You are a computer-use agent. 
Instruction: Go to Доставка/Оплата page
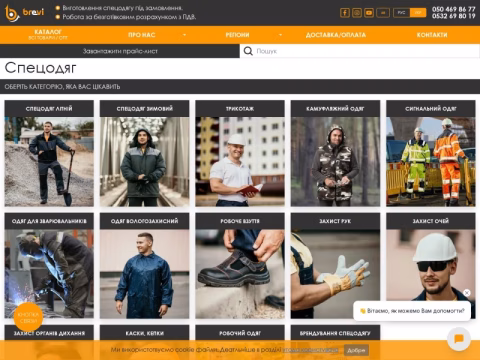click(336, 35)
